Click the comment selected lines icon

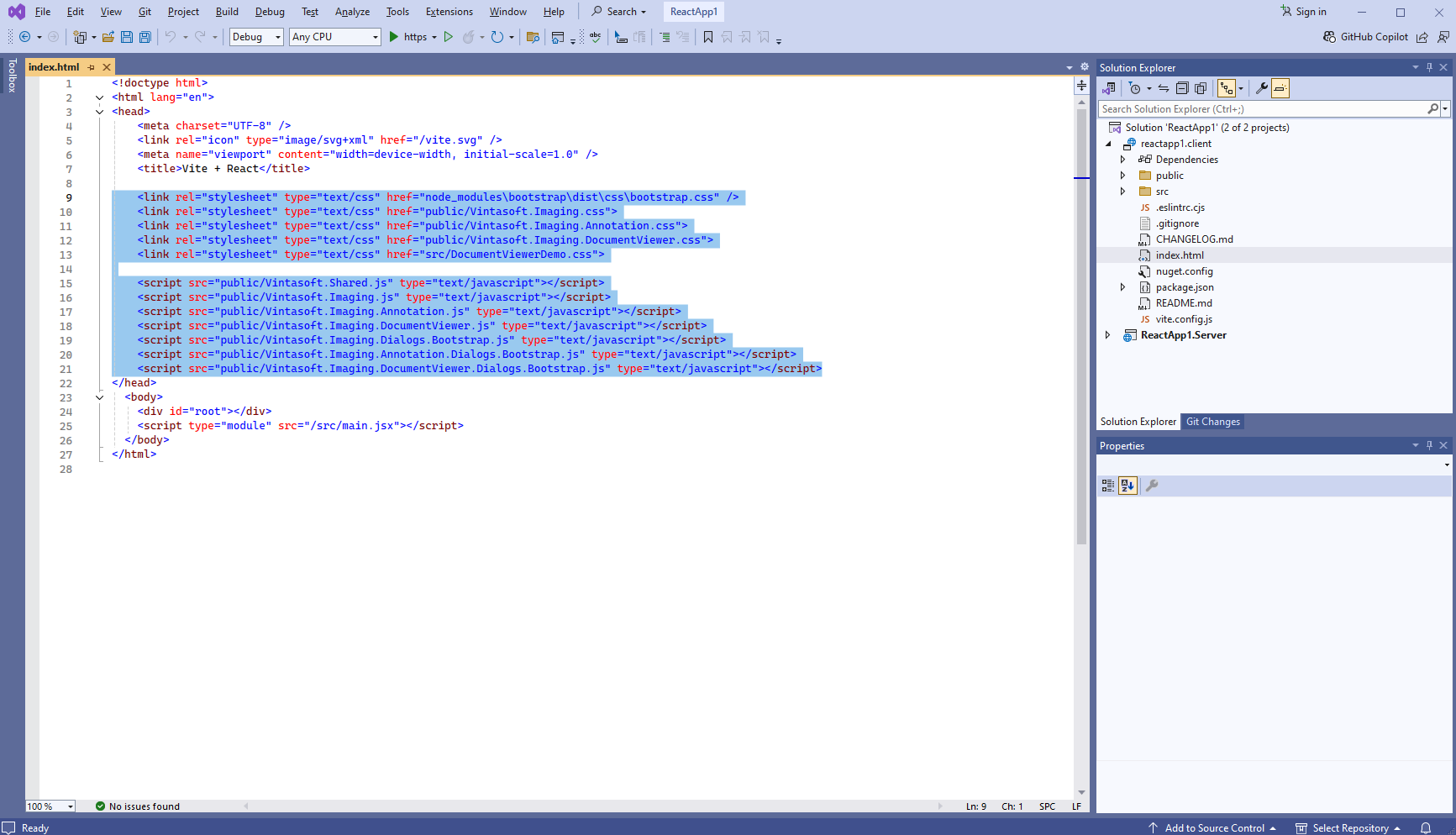pos(621,37)
